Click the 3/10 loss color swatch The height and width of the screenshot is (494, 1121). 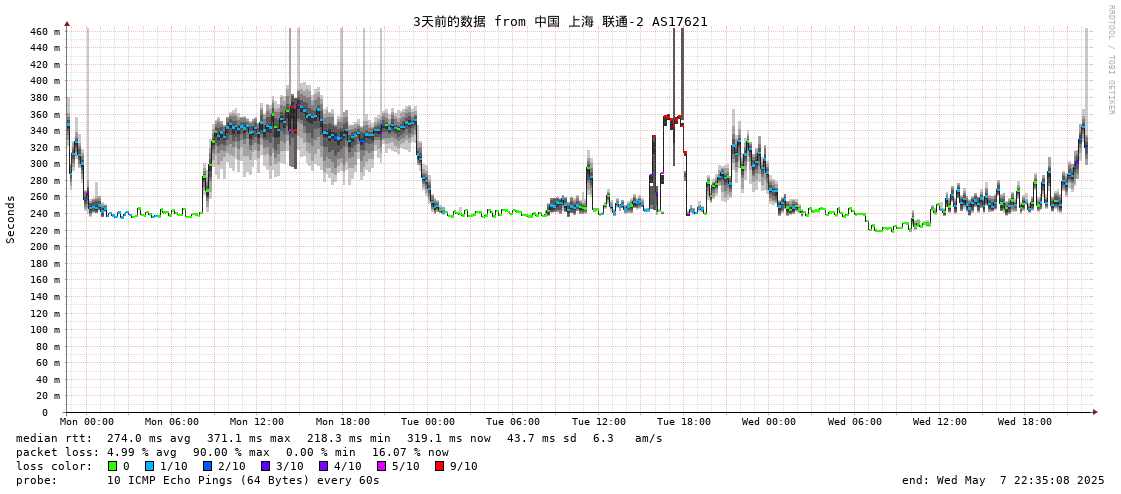[265, 466]
